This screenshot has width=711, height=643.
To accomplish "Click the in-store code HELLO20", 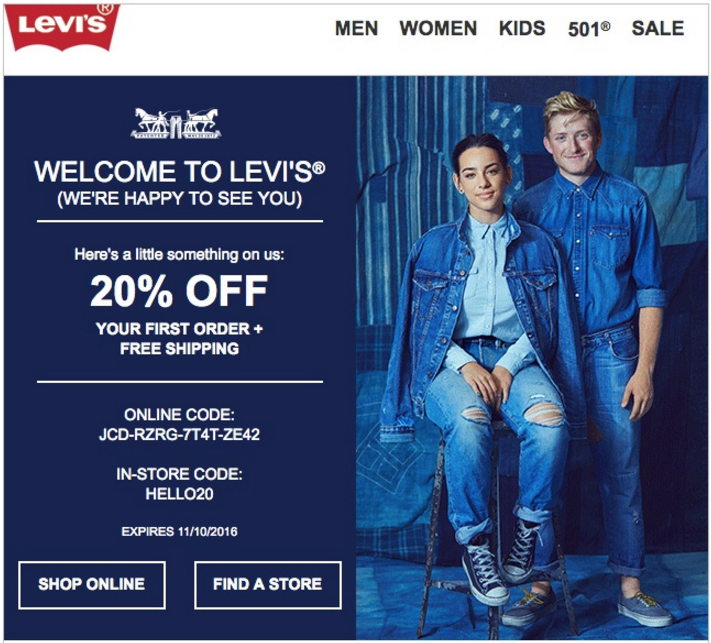I will pos(180,494).
